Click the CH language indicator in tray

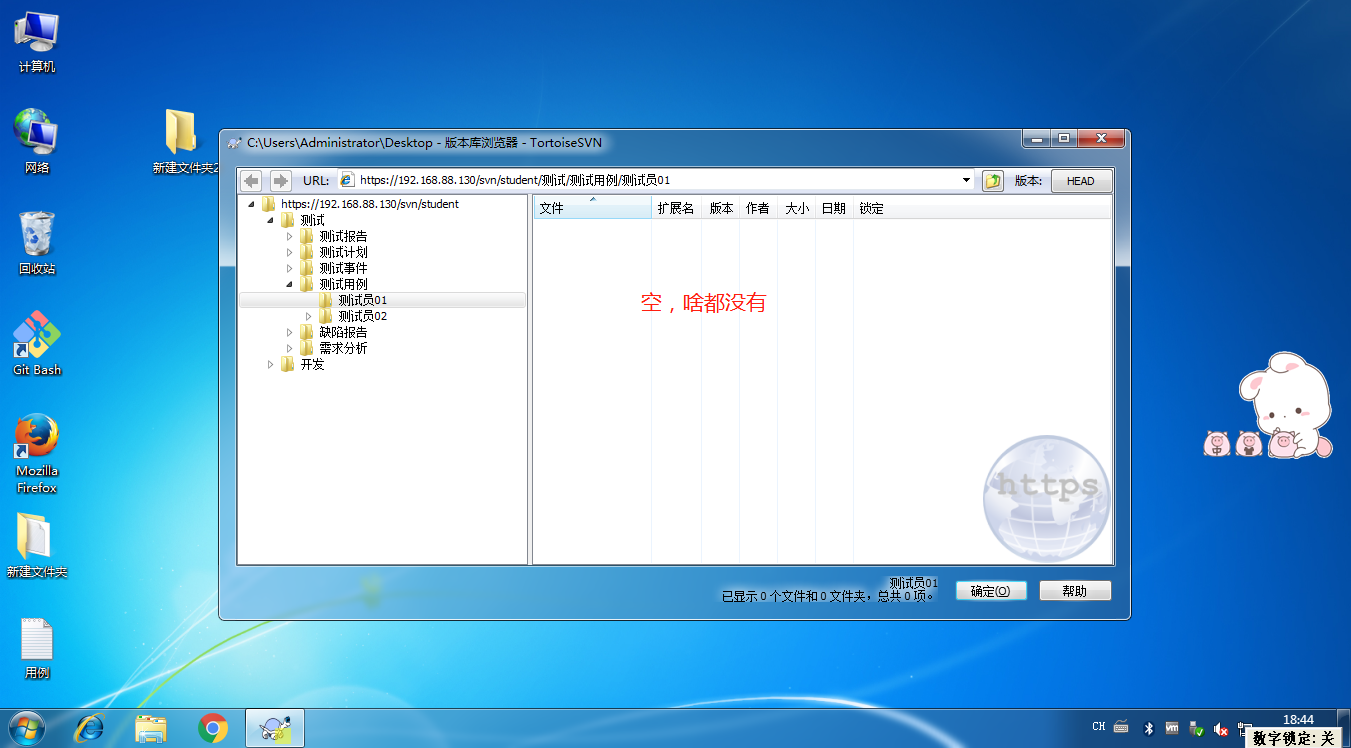tap(1099, 727)
